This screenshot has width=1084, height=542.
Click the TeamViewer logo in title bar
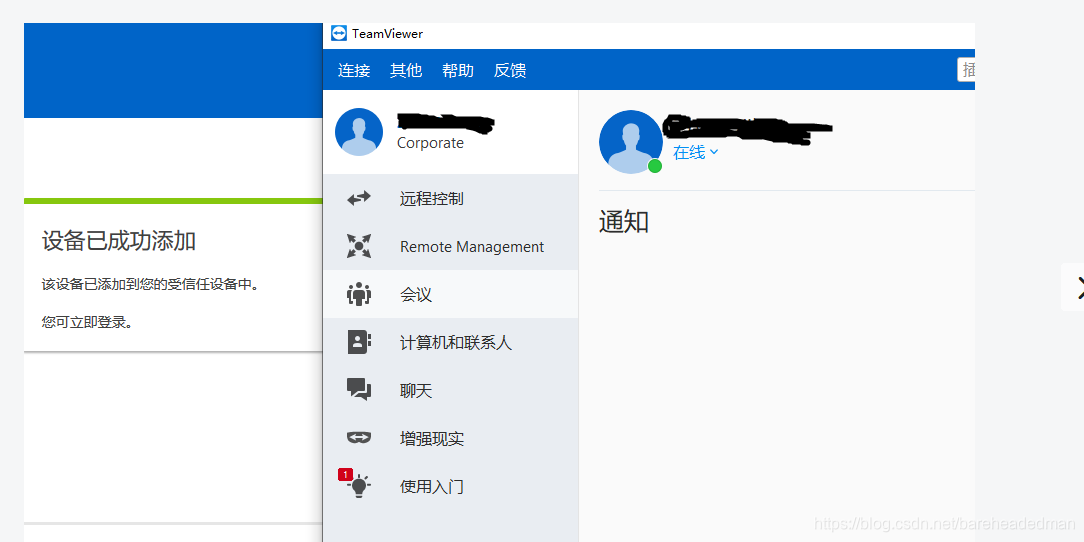[339, 34]
